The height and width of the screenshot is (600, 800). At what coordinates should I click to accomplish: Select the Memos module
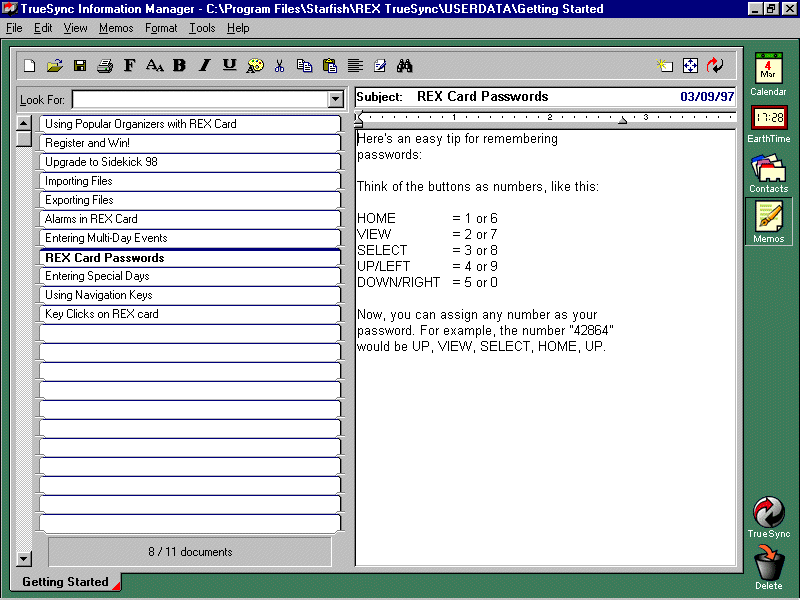pyautogui.click(x=768, y=222)
